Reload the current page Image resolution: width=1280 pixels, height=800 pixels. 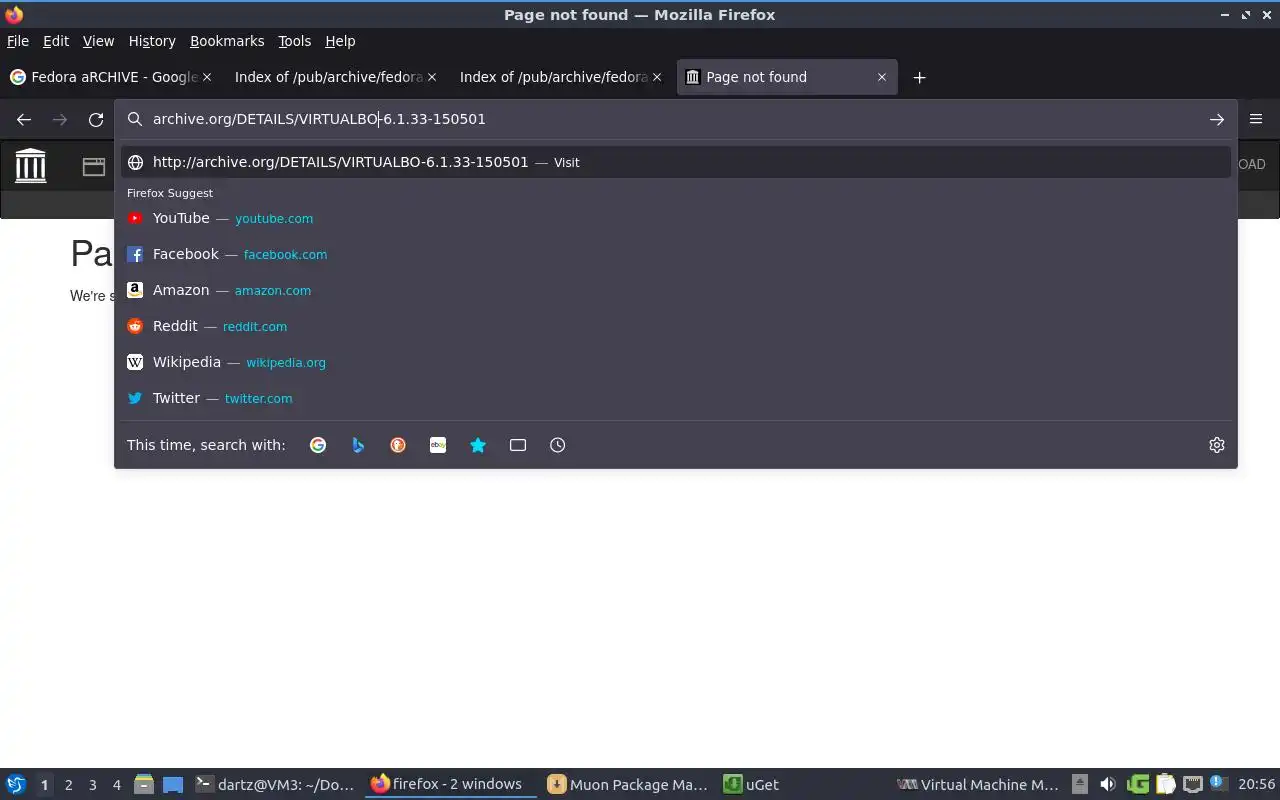[96, 119]
